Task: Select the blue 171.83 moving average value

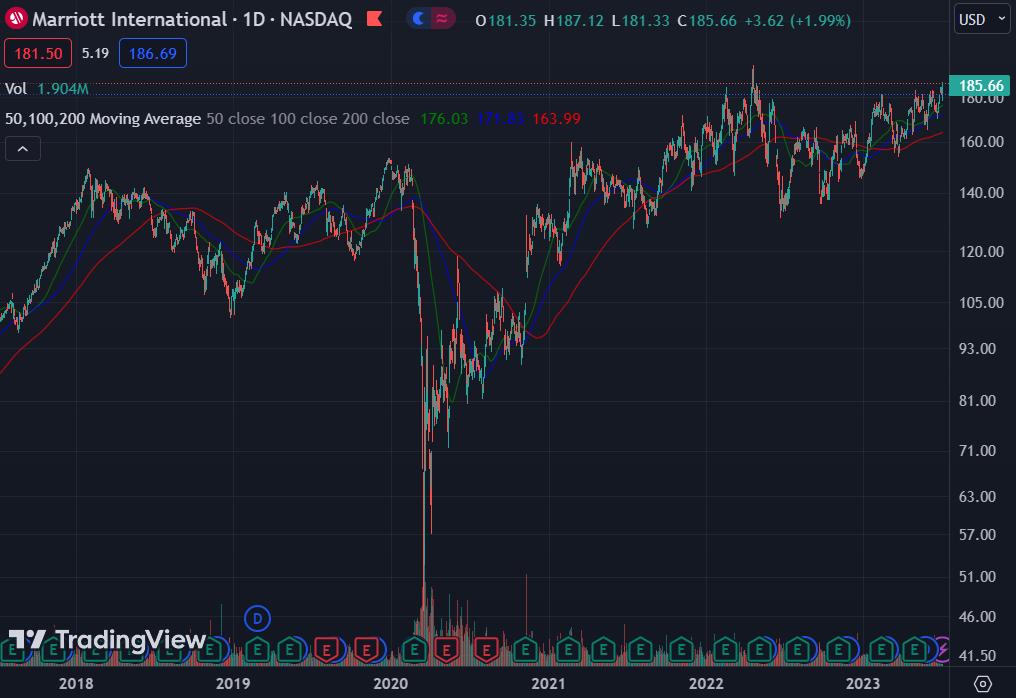Action: [x=500, y=119]
